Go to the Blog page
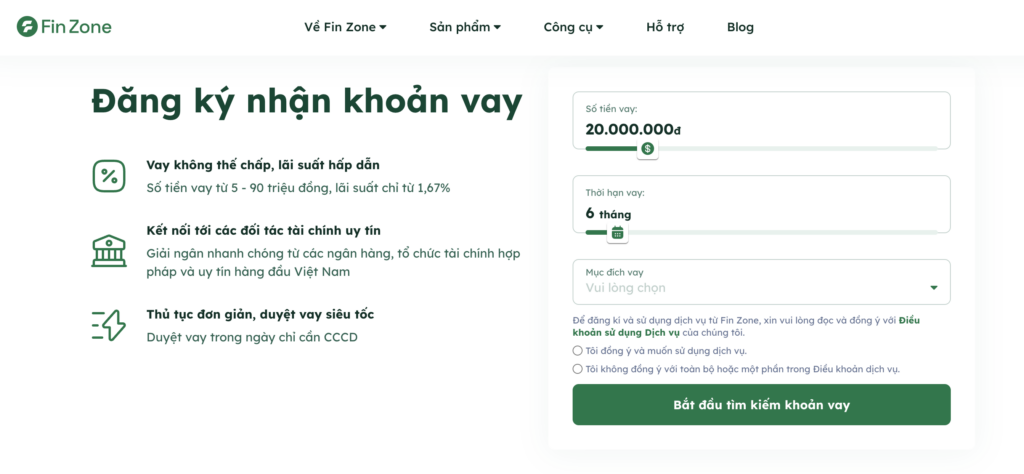 pos(740,27)
